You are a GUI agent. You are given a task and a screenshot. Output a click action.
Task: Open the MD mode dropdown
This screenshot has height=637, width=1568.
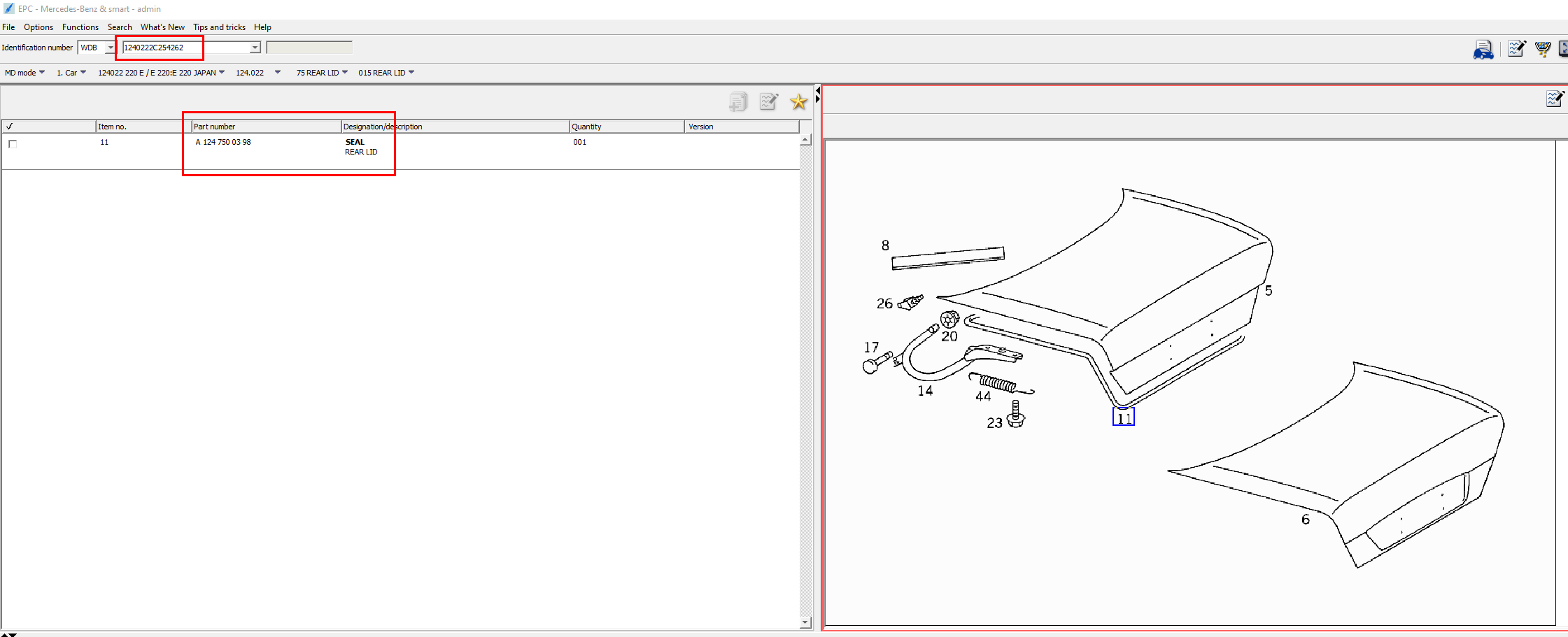click(x=24, y=73)
